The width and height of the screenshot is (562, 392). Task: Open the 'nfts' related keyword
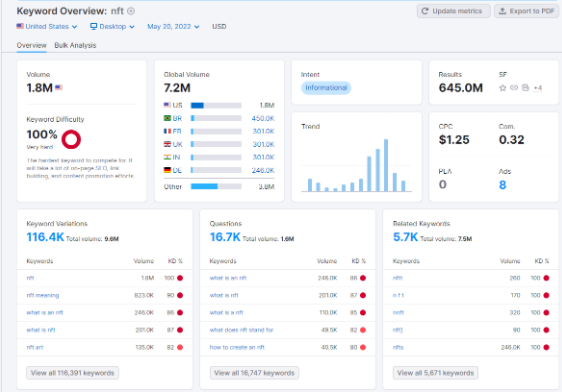click(398, 347)
